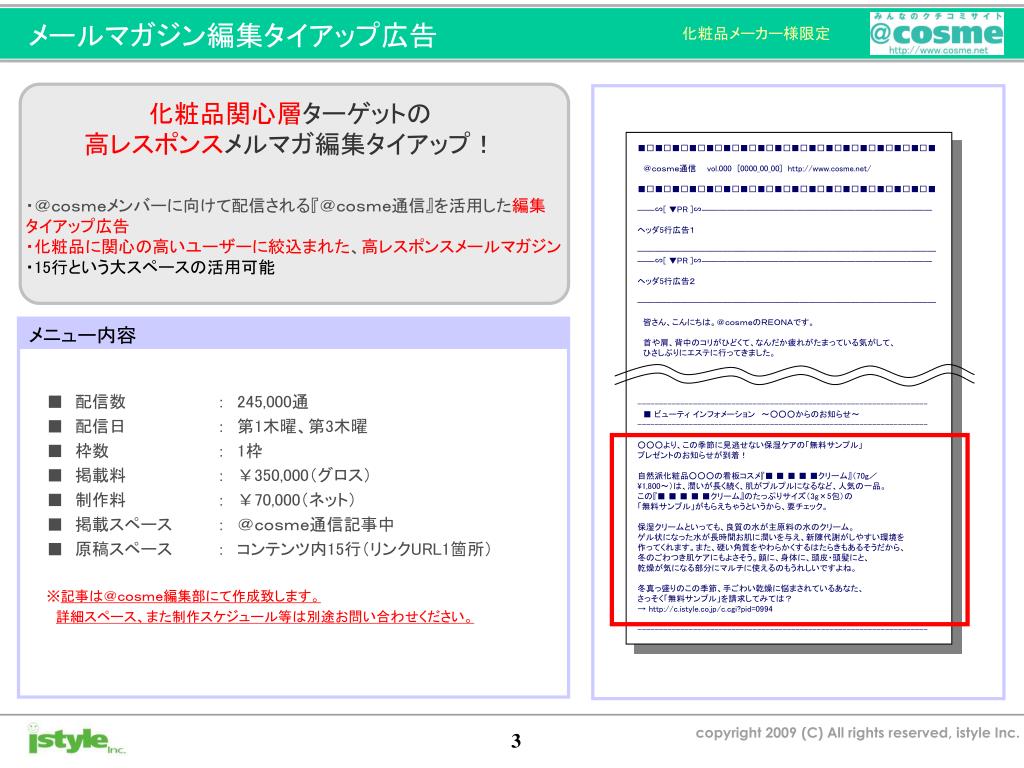Select the value コンテンツ内15行（リンクURL1箇所）
Screen dimensions: 1024x768
coord(363,549)
